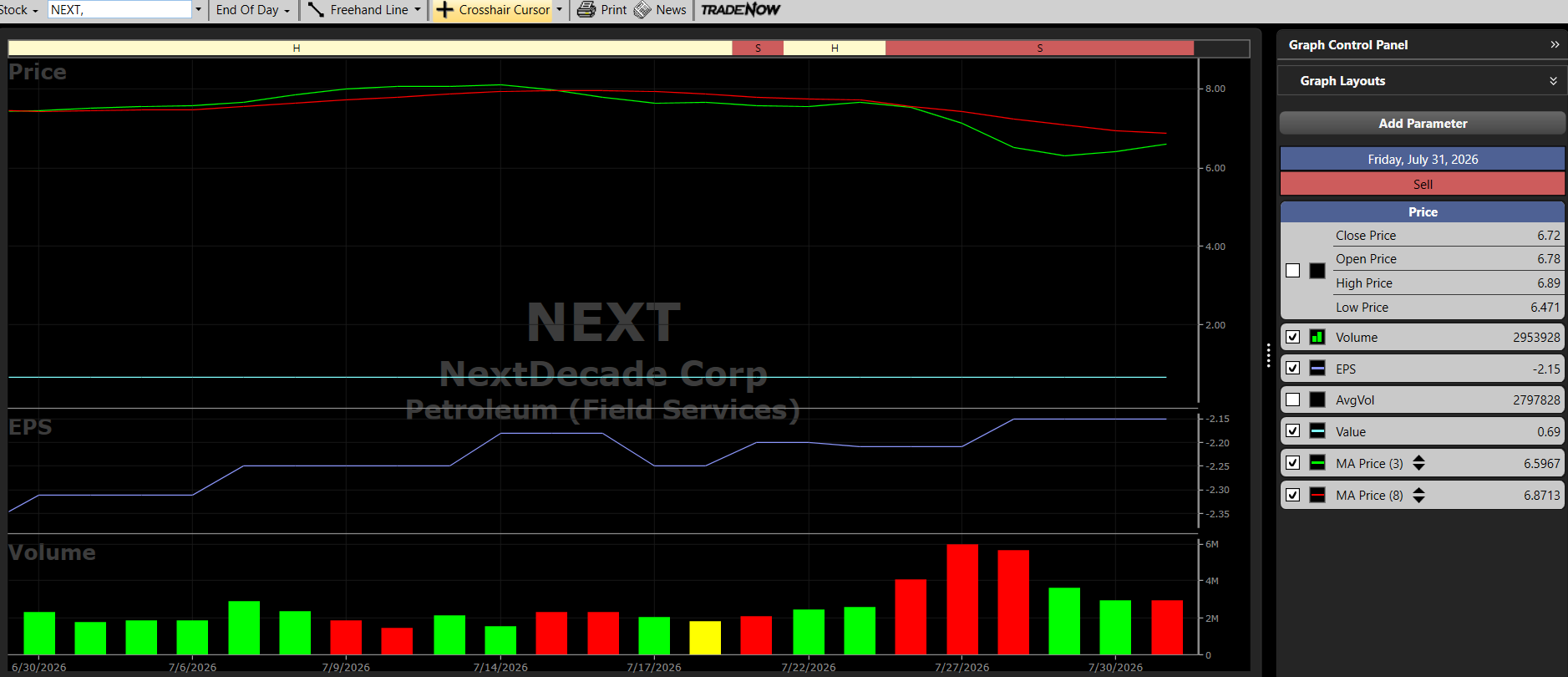Viewport: 1568px width, 677px height.
Task: Toggle the MA Price (3) checkbox
Action: coord(1293,463)
